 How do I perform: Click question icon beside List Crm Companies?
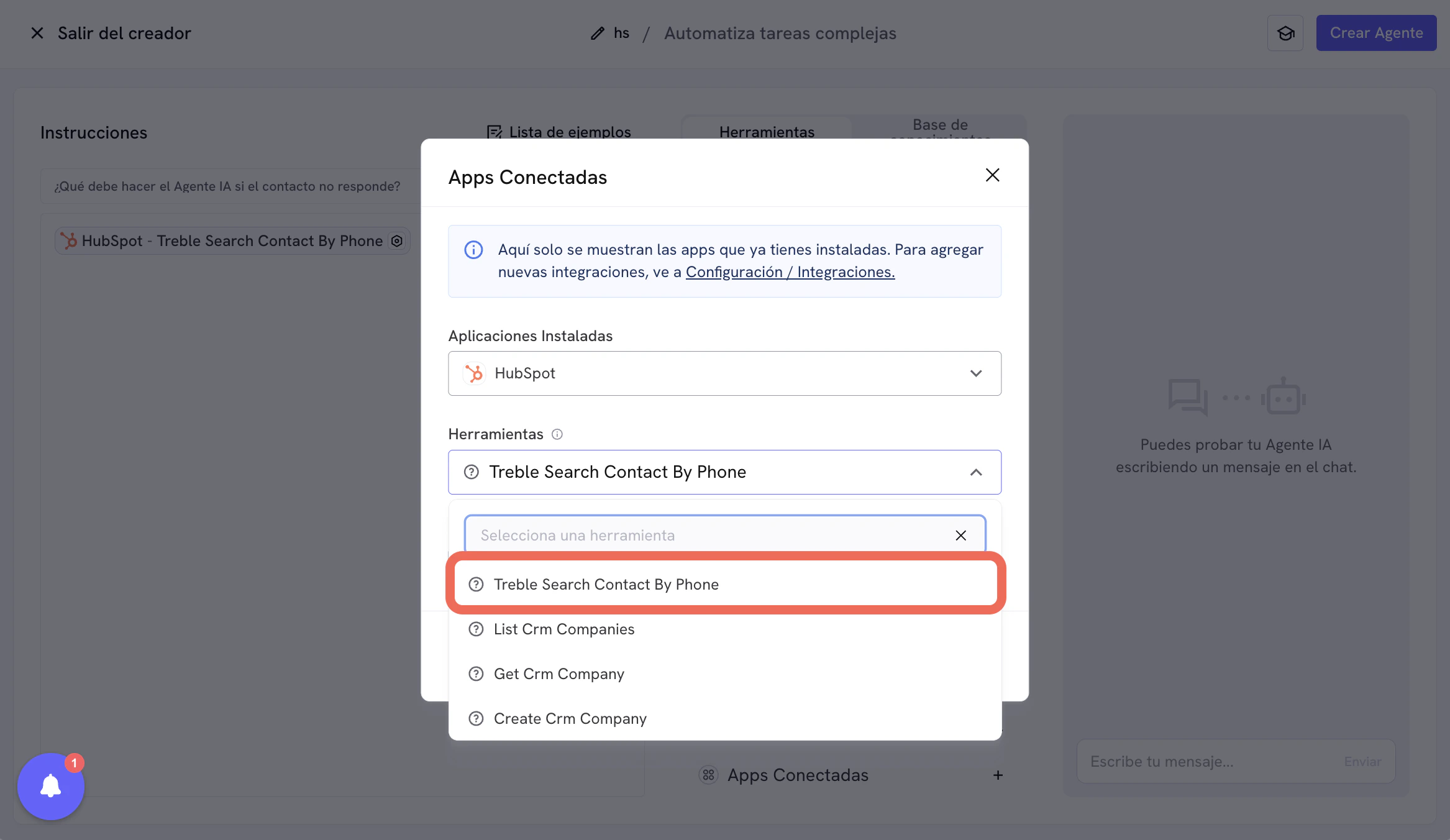476,629
